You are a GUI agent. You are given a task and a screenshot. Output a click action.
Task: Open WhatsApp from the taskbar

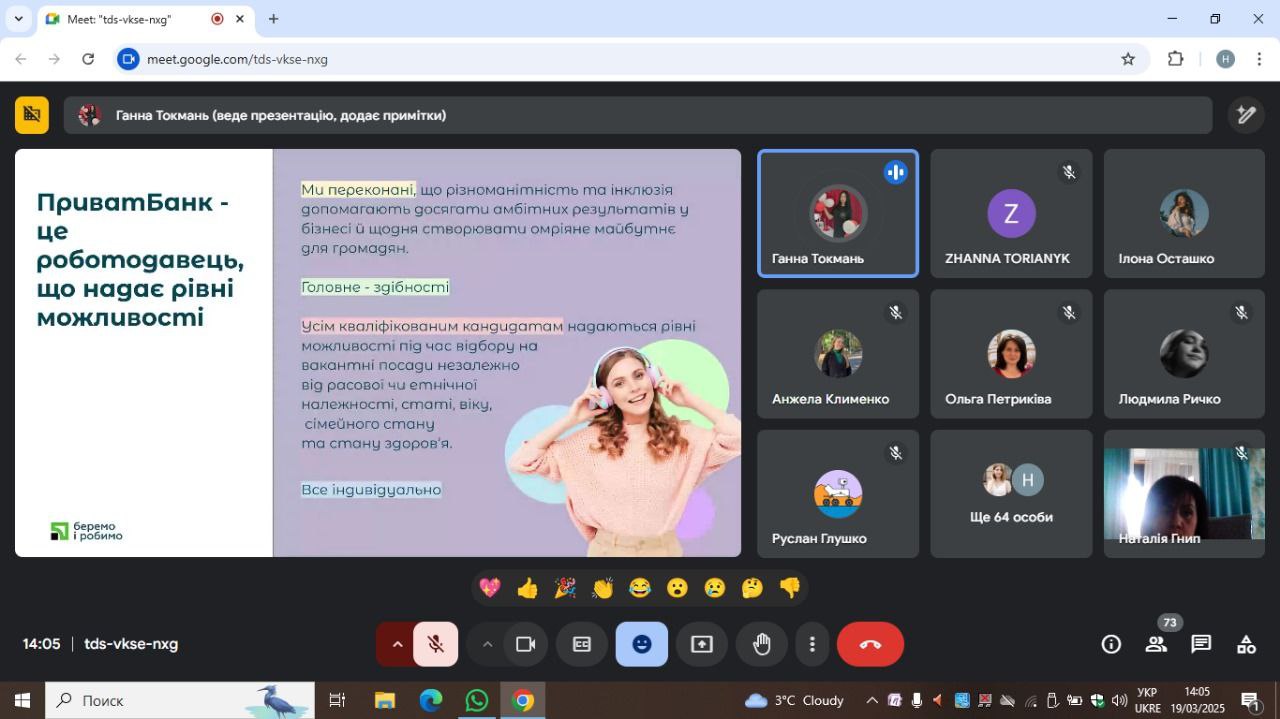pyautogui.click(x=477, y=700)
